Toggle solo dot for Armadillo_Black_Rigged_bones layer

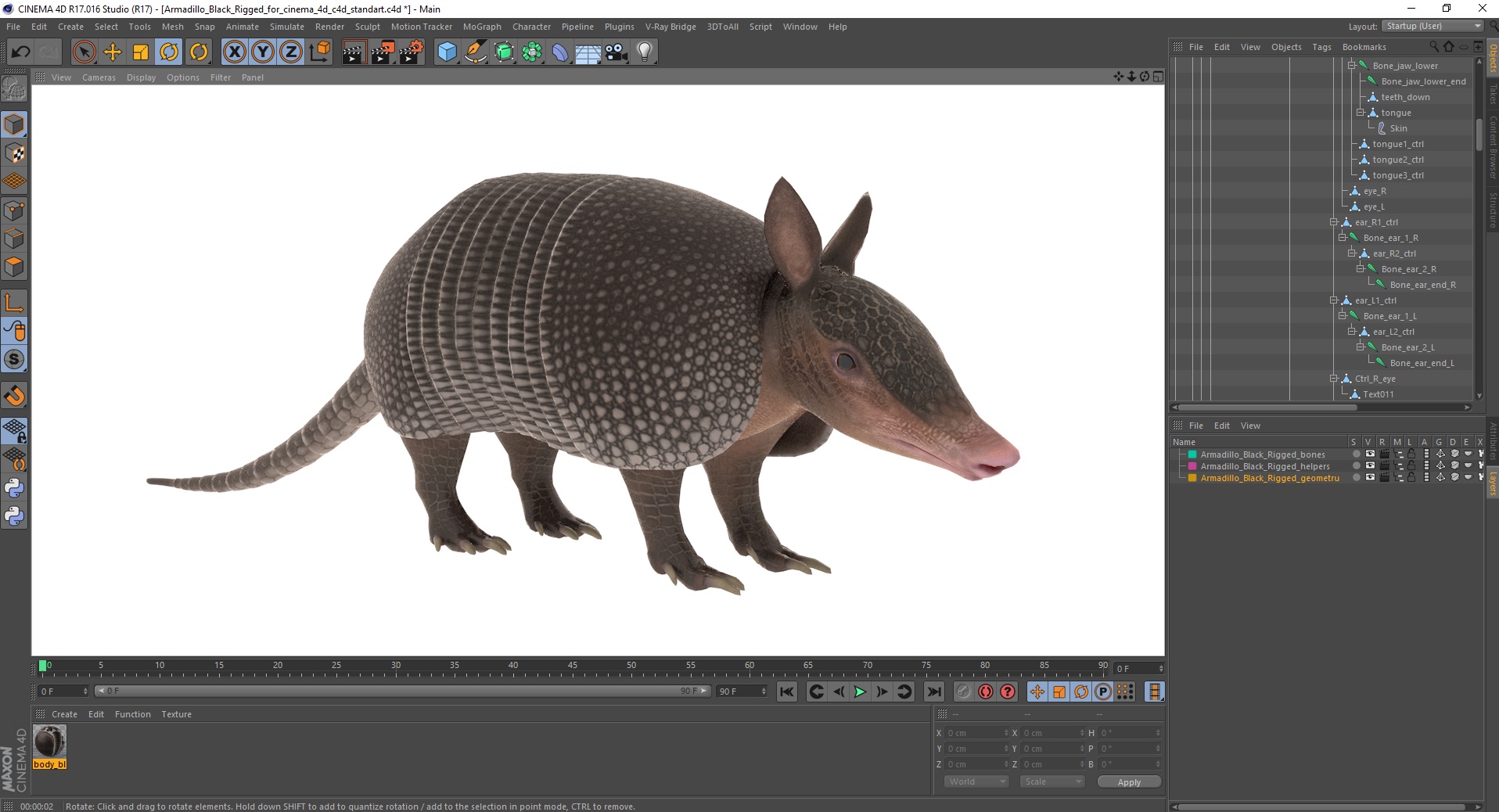[x=1356, y=454]
